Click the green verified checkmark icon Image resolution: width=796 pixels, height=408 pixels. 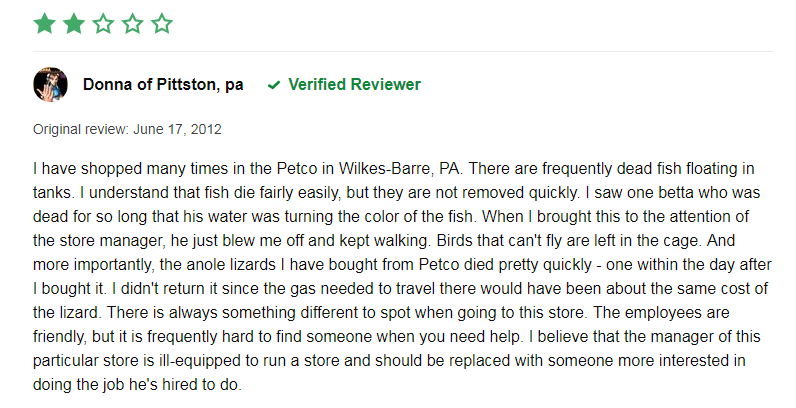tap(274, 85)
